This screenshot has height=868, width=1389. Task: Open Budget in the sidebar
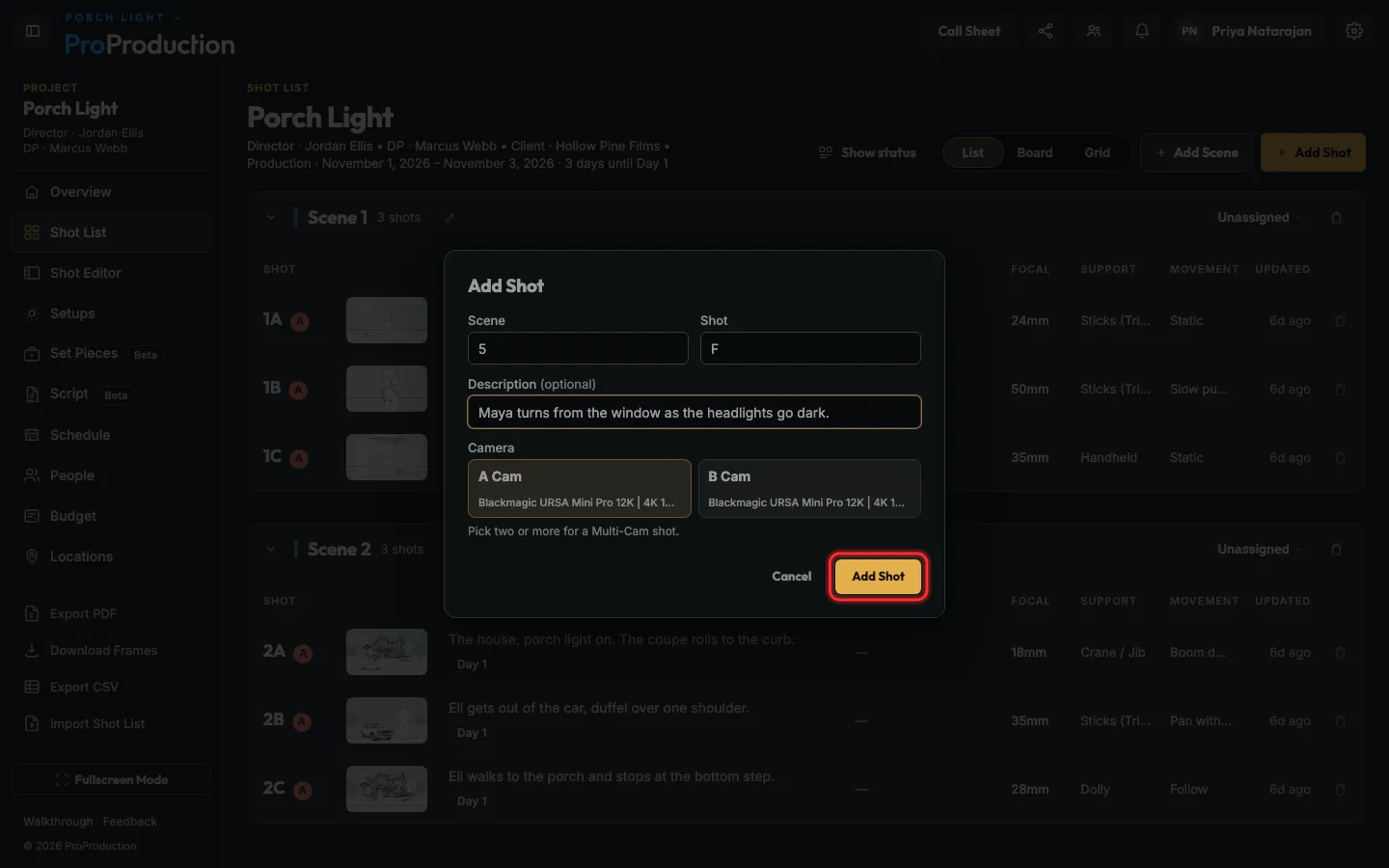(x=112, y=516)
